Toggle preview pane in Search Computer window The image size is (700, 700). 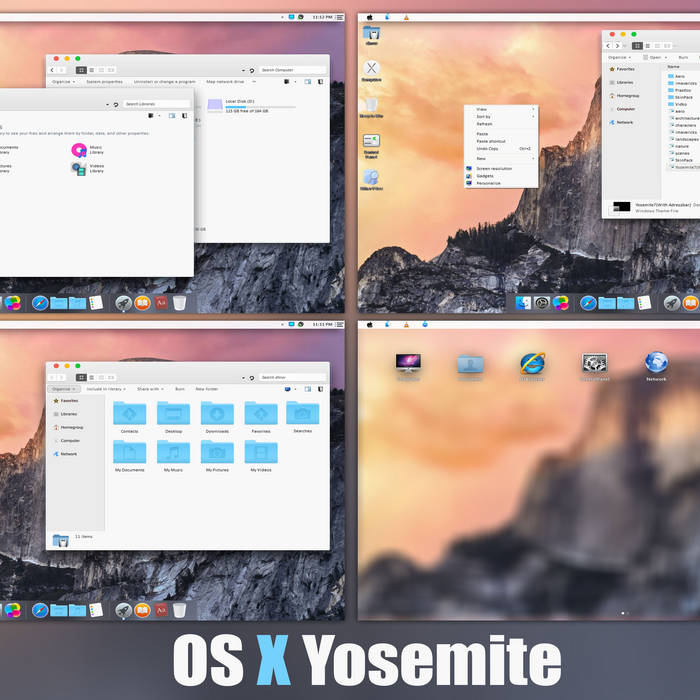pos(308,82)
